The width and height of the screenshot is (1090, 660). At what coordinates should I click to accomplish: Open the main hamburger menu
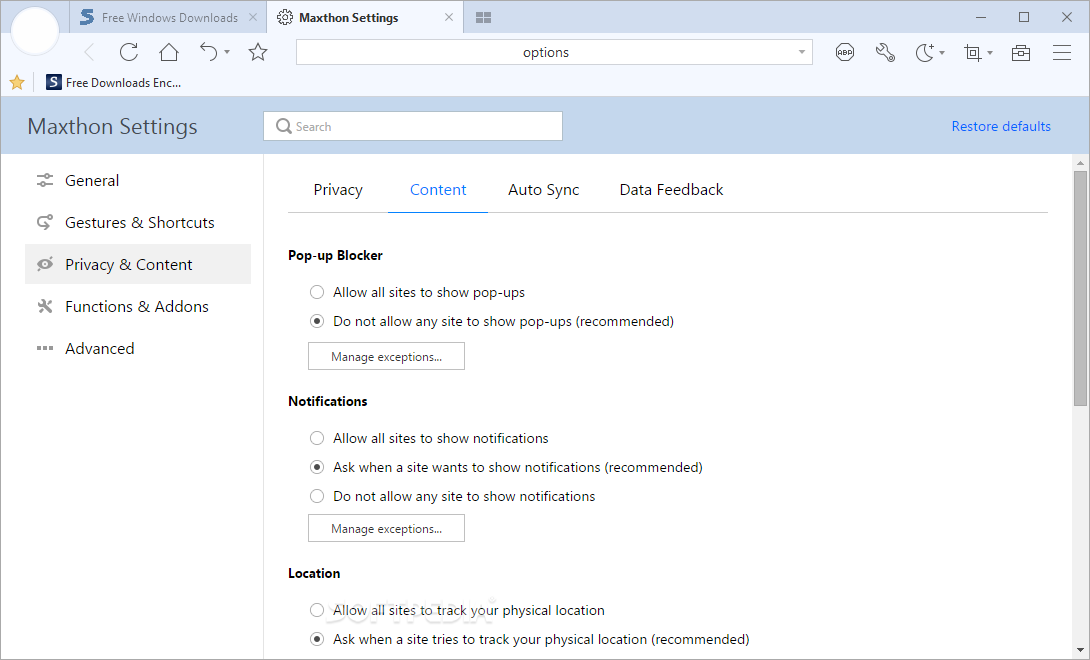(1061, 52)
